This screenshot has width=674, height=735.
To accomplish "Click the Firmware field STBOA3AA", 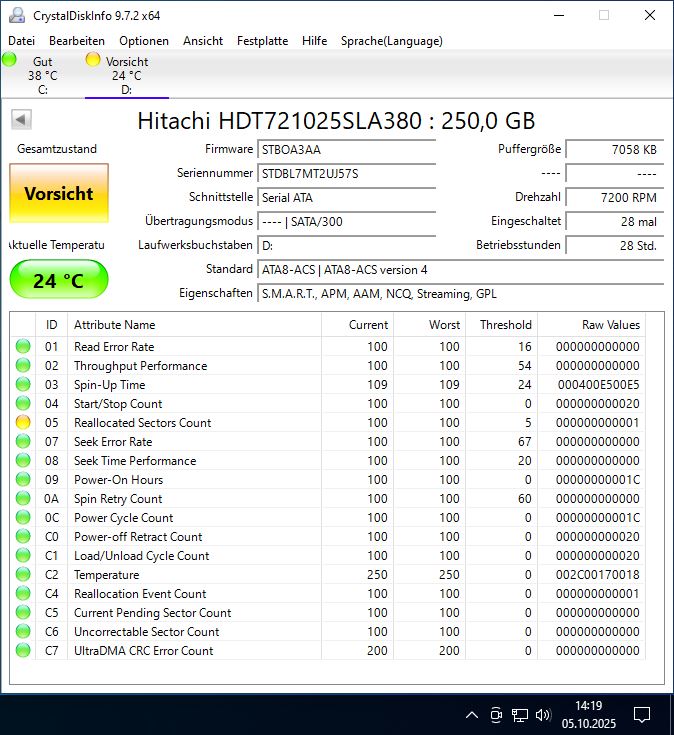I will tap(346, 150).
